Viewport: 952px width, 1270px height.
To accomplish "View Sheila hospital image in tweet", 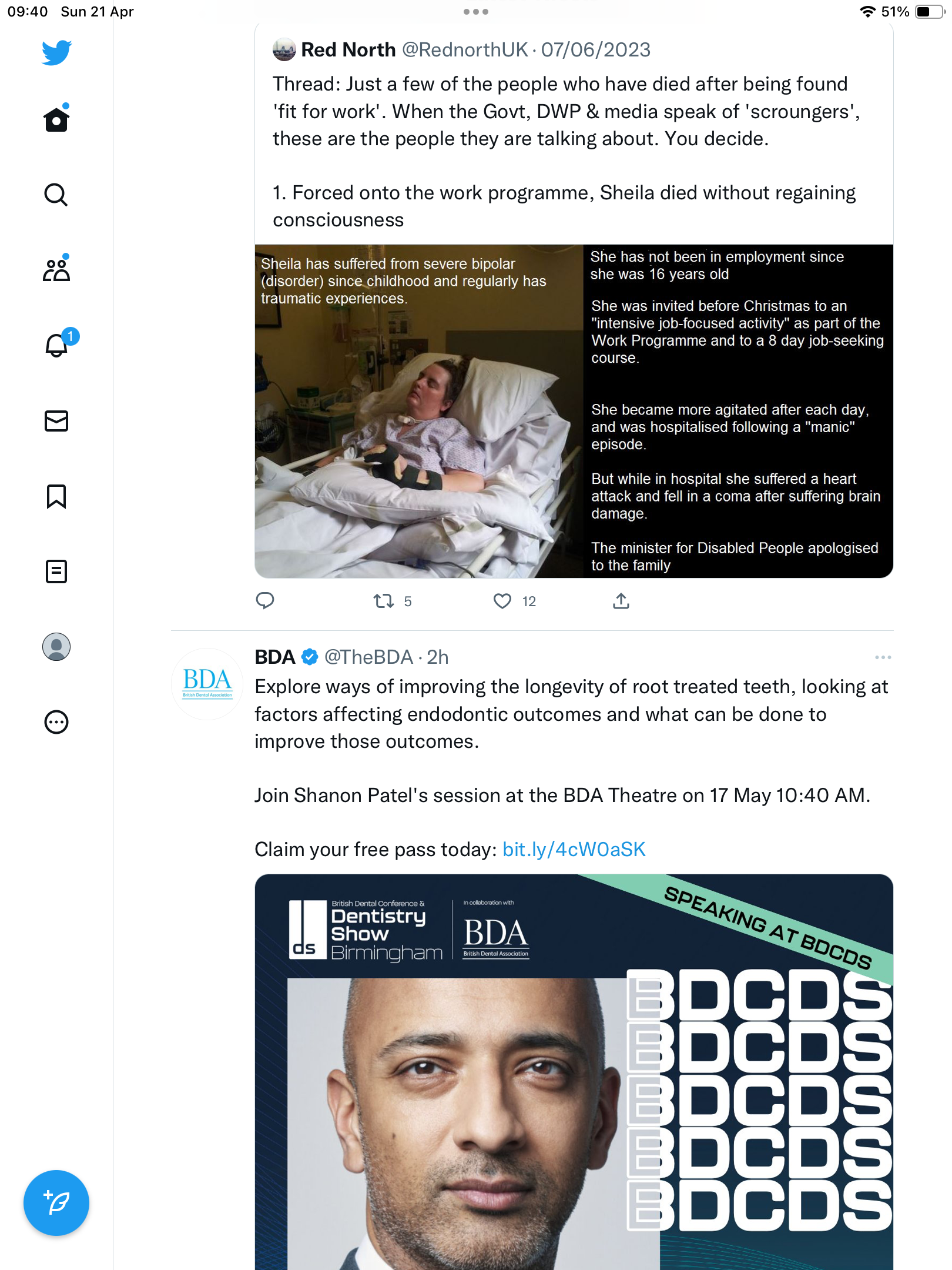I will (574, 411).
